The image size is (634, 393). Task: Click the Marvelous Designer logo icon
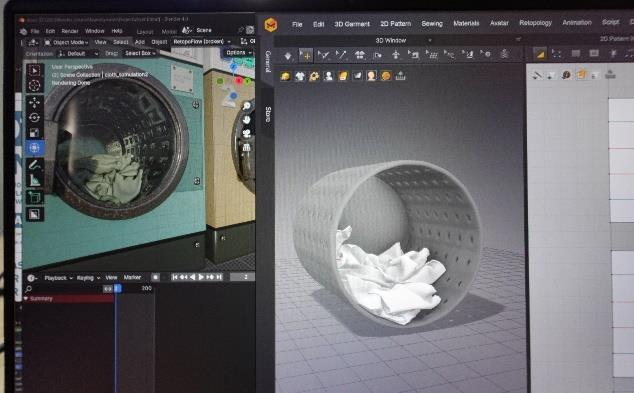271,25
